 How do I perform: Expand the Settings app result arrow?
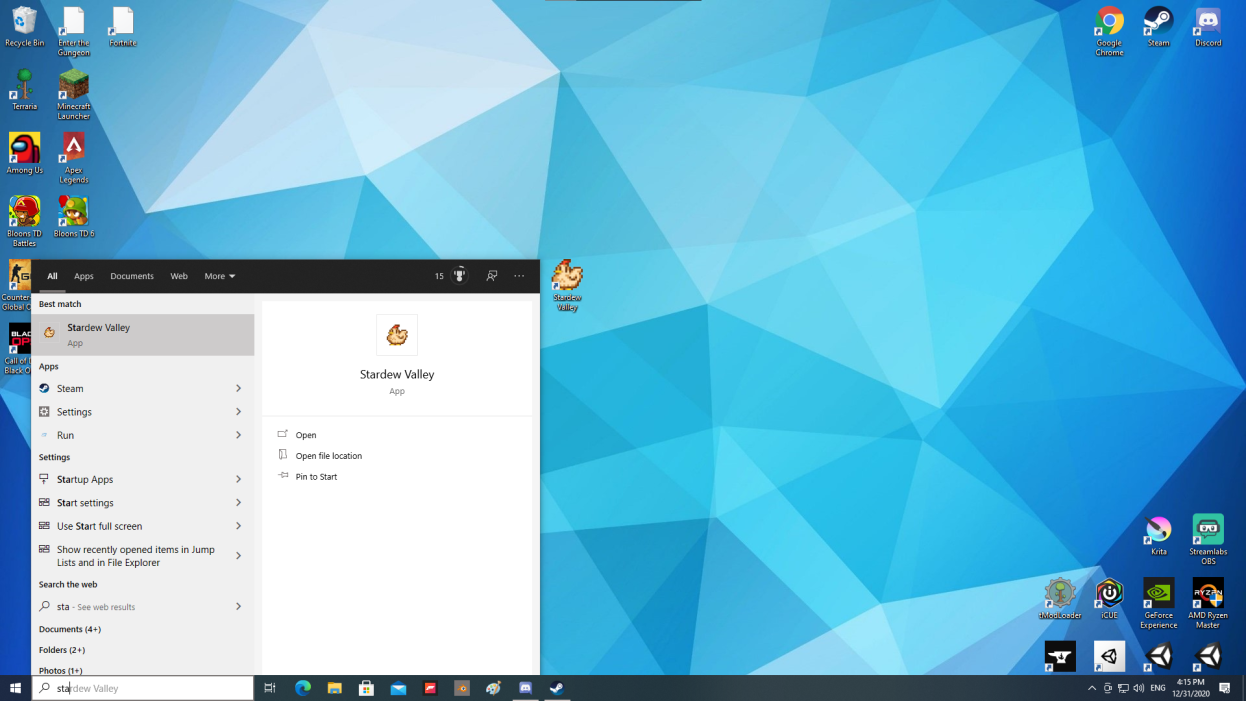[238, 411]
